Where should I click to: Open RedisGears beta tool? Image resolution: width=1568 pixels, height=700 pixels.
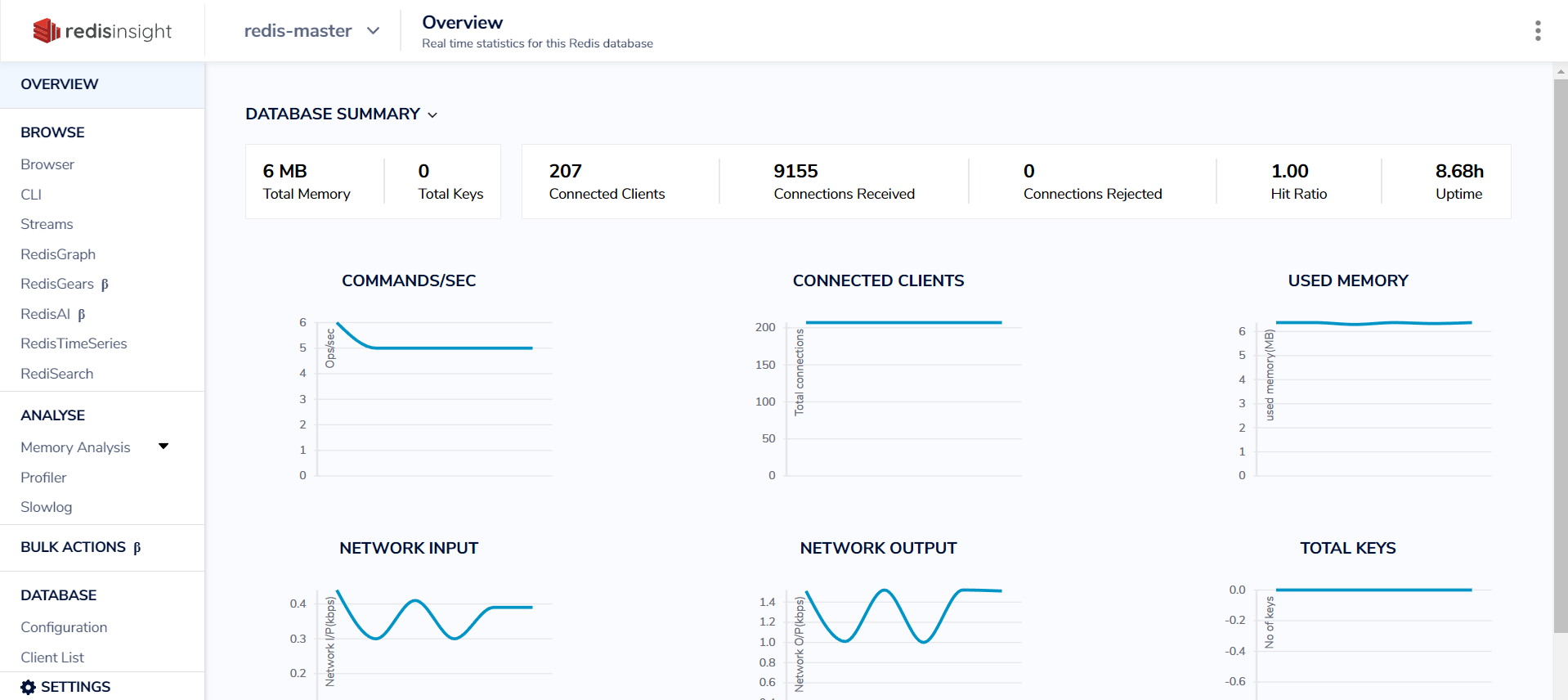coord(65,284)
